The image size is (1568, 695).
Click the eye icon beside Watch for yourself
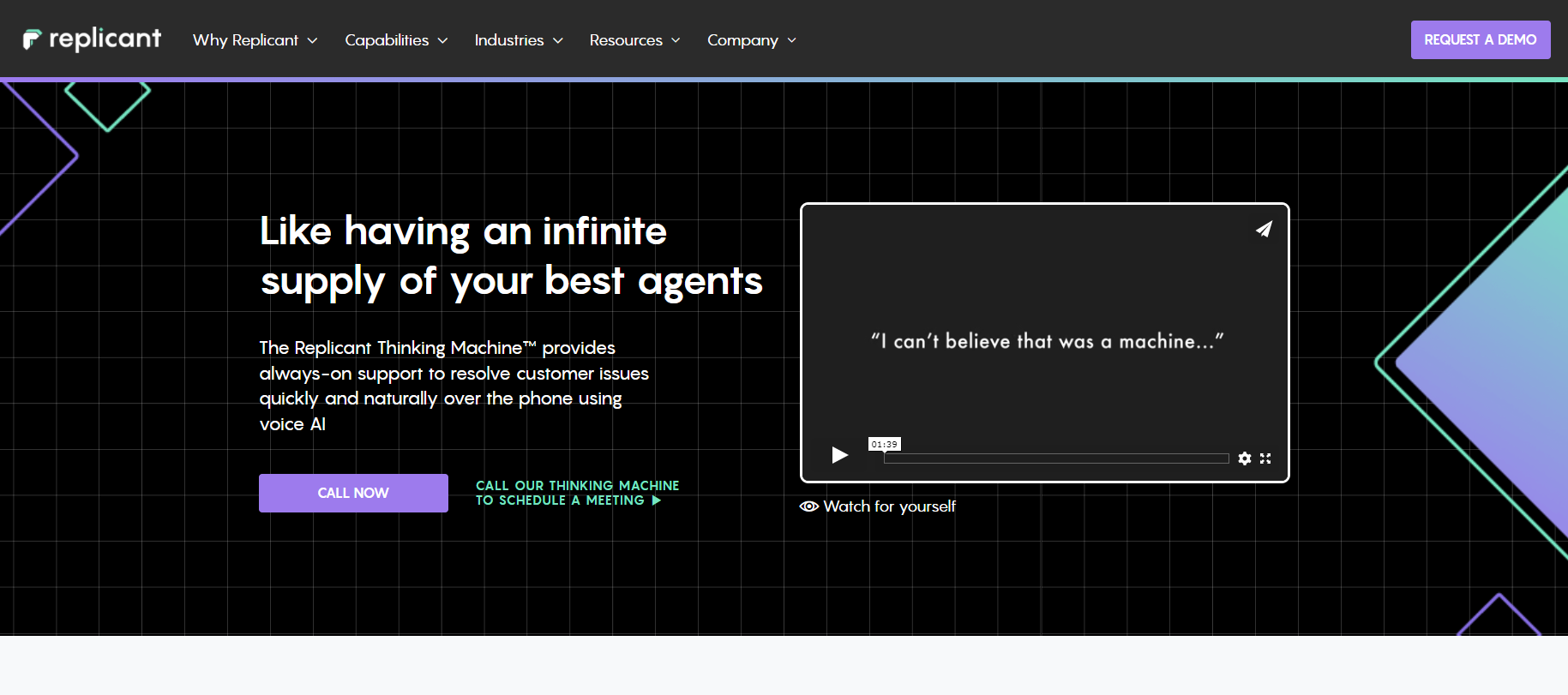click(808, 506)
